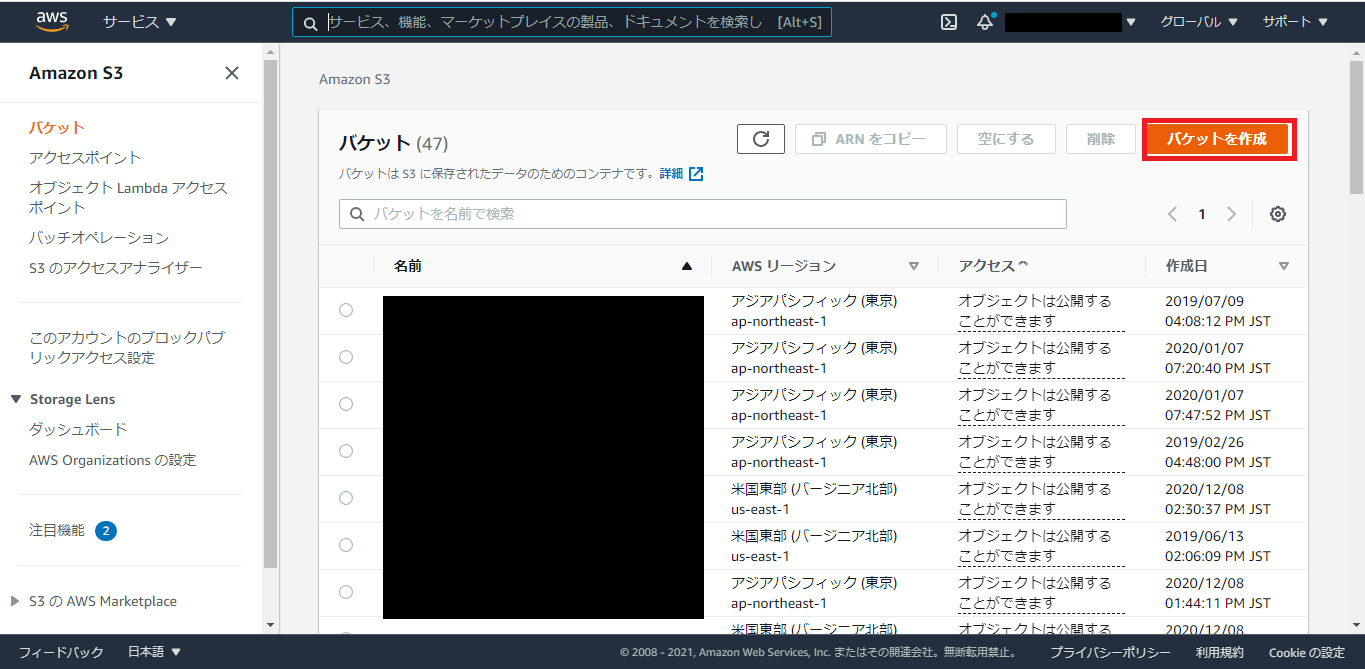The height and width of the screenshot is (669, 1365).
Task: Open アクセスポイント in sidebar
Action: click(85, 157)
